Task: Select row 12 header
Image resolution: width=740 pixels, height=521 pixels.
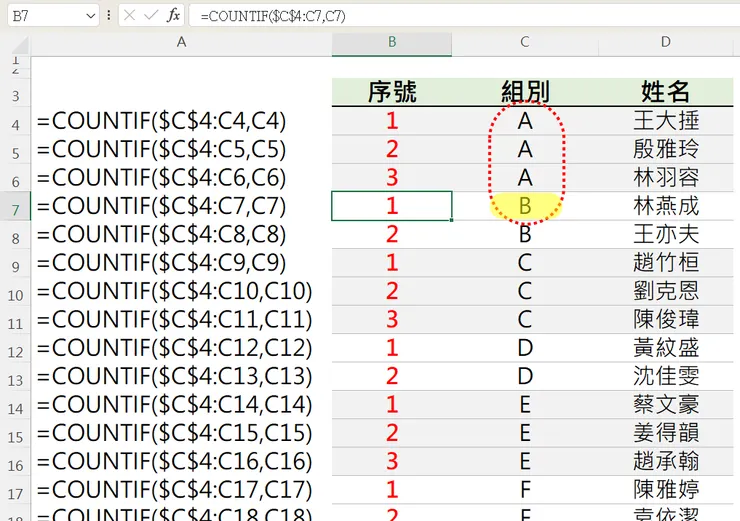Action: pos(16,348)
